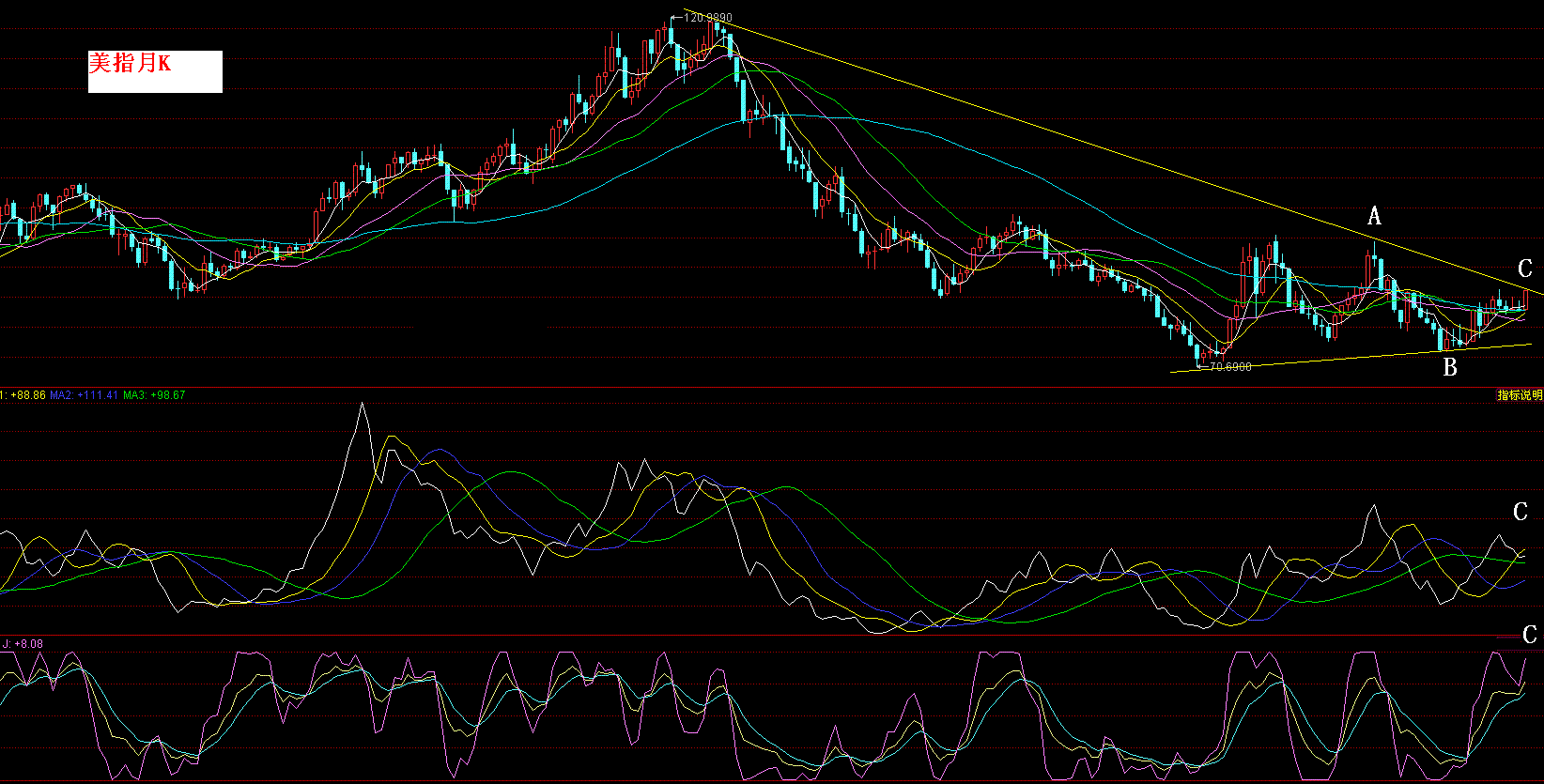This screenshot has height=784, width=1544.
Task: Click the J: +8.08 indicator value
Action: click(x=23, y=644)
